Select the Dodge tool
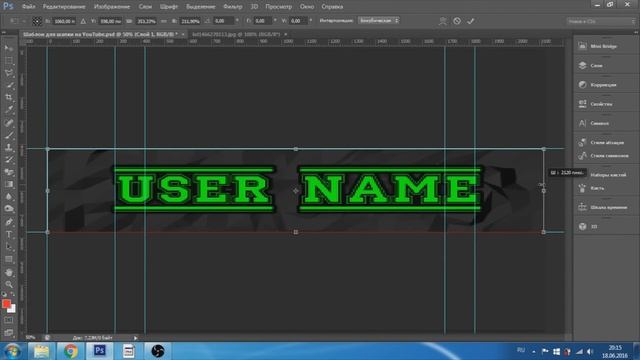This screenshot has width=640, height=360. pyautogui.click(x=9, y=209)
